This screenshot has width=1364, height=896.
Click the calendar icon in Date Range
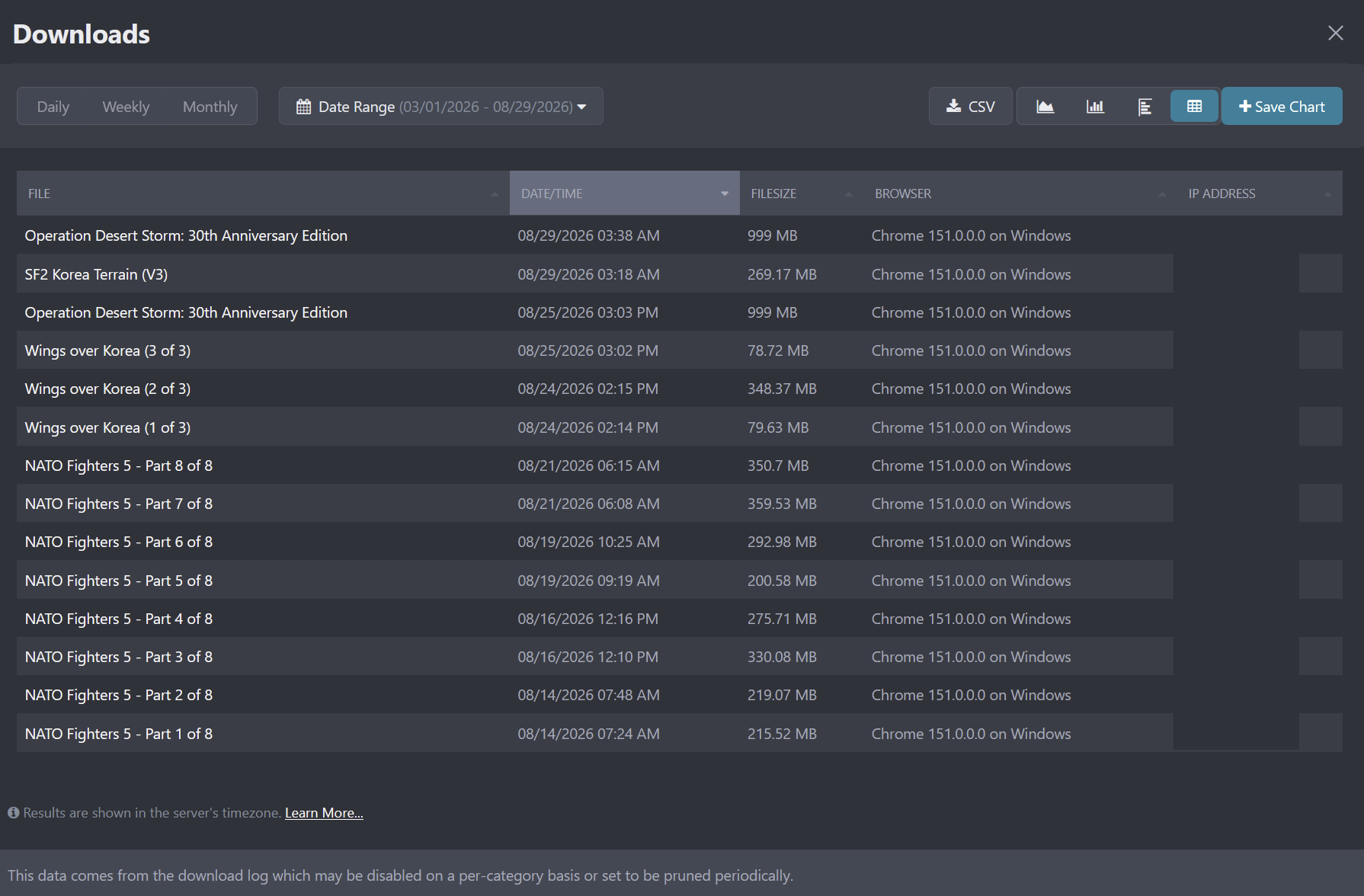pos(303,107)
